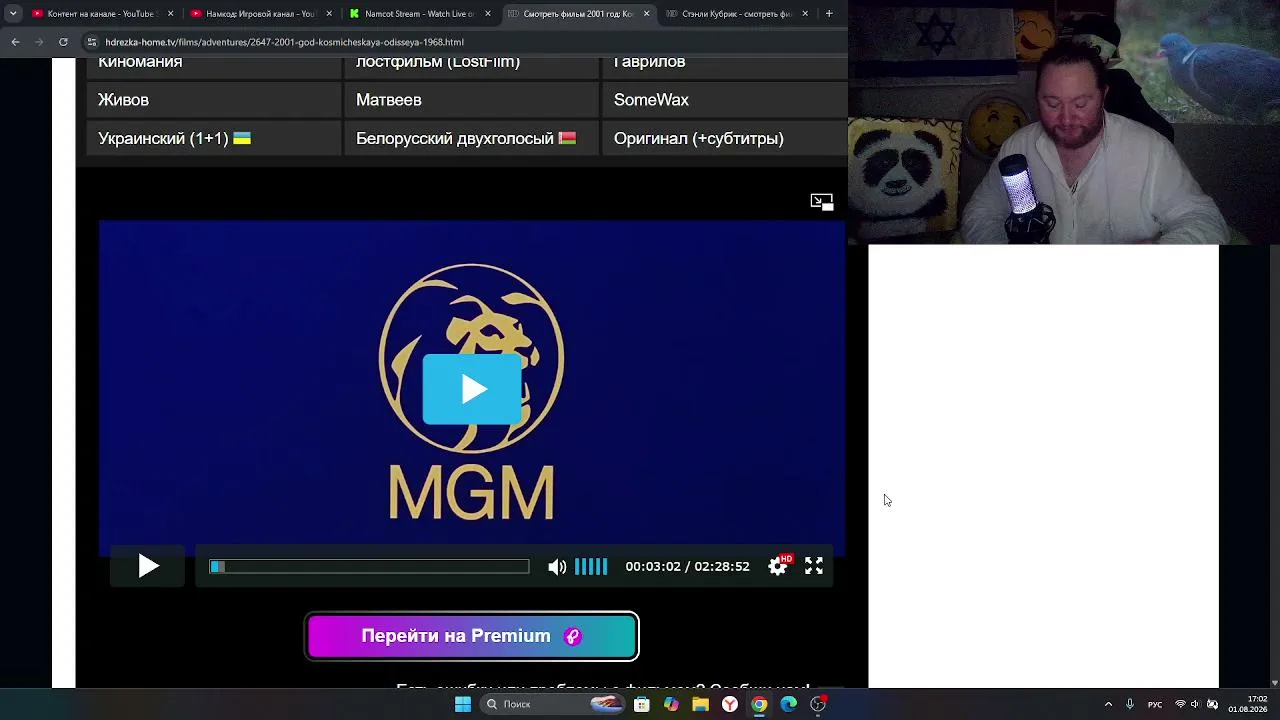Open Google Chrome from the taskbar
Image resolution: width=1280 pixels, height=720 pixels.
click(x=759, y=704)
